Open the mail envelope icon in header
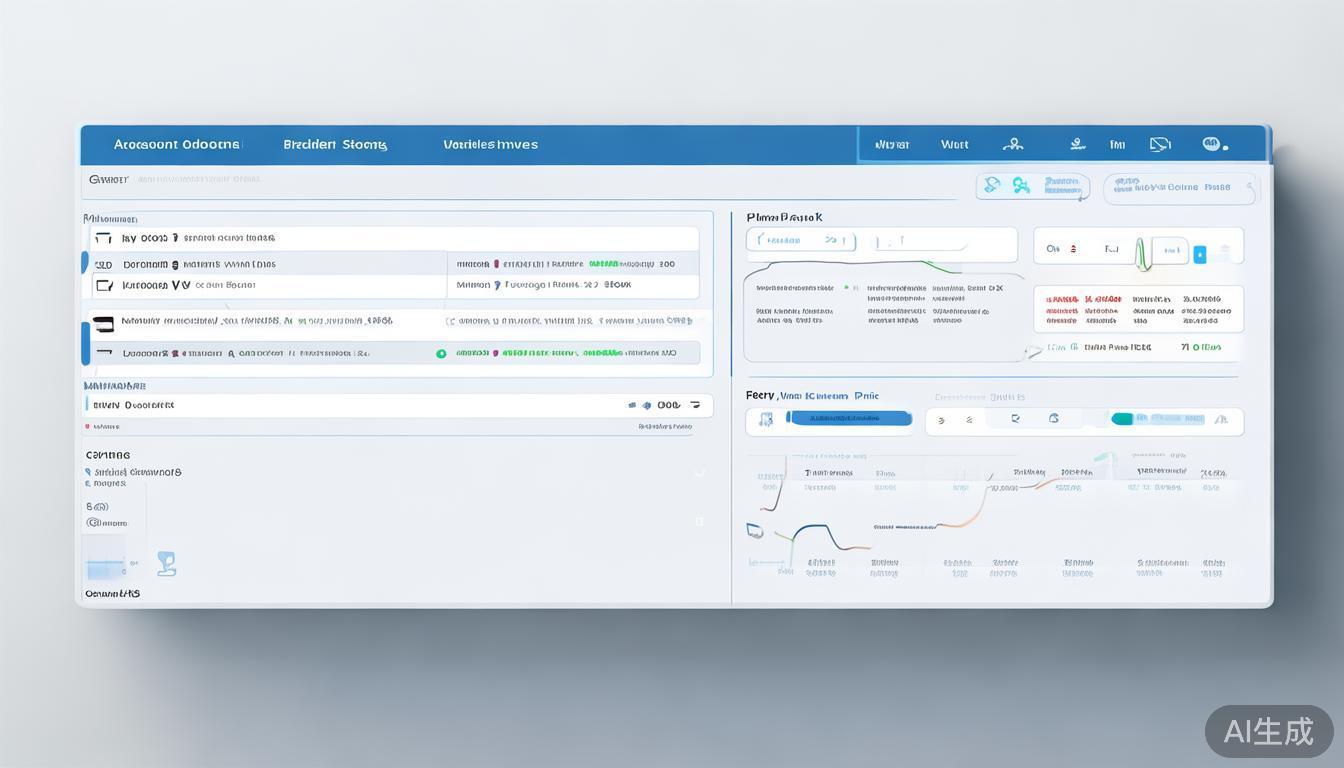 coord(1160,144)
